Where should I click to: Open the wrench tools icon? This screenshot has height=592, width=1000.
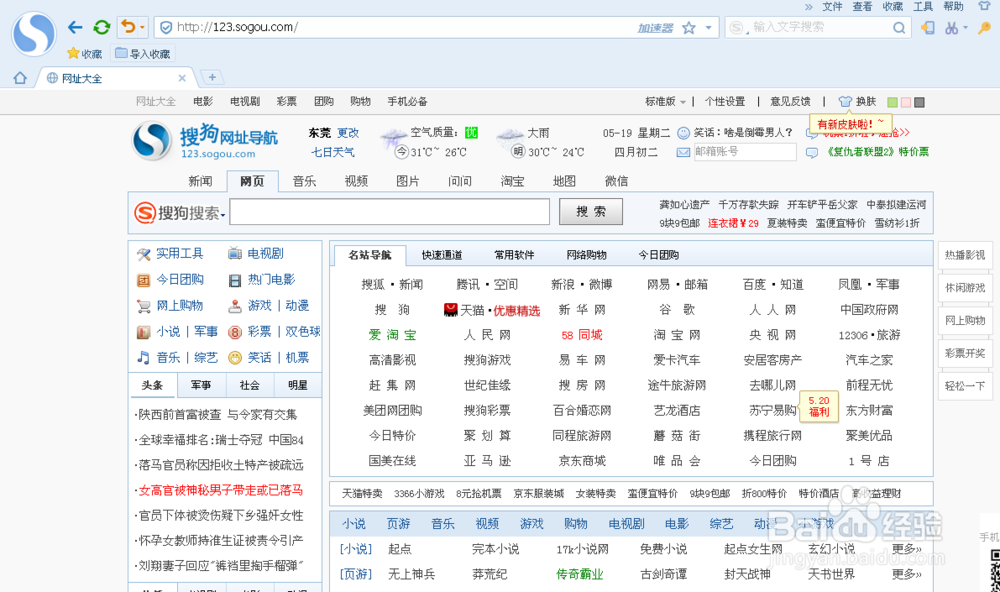[985, 29]
